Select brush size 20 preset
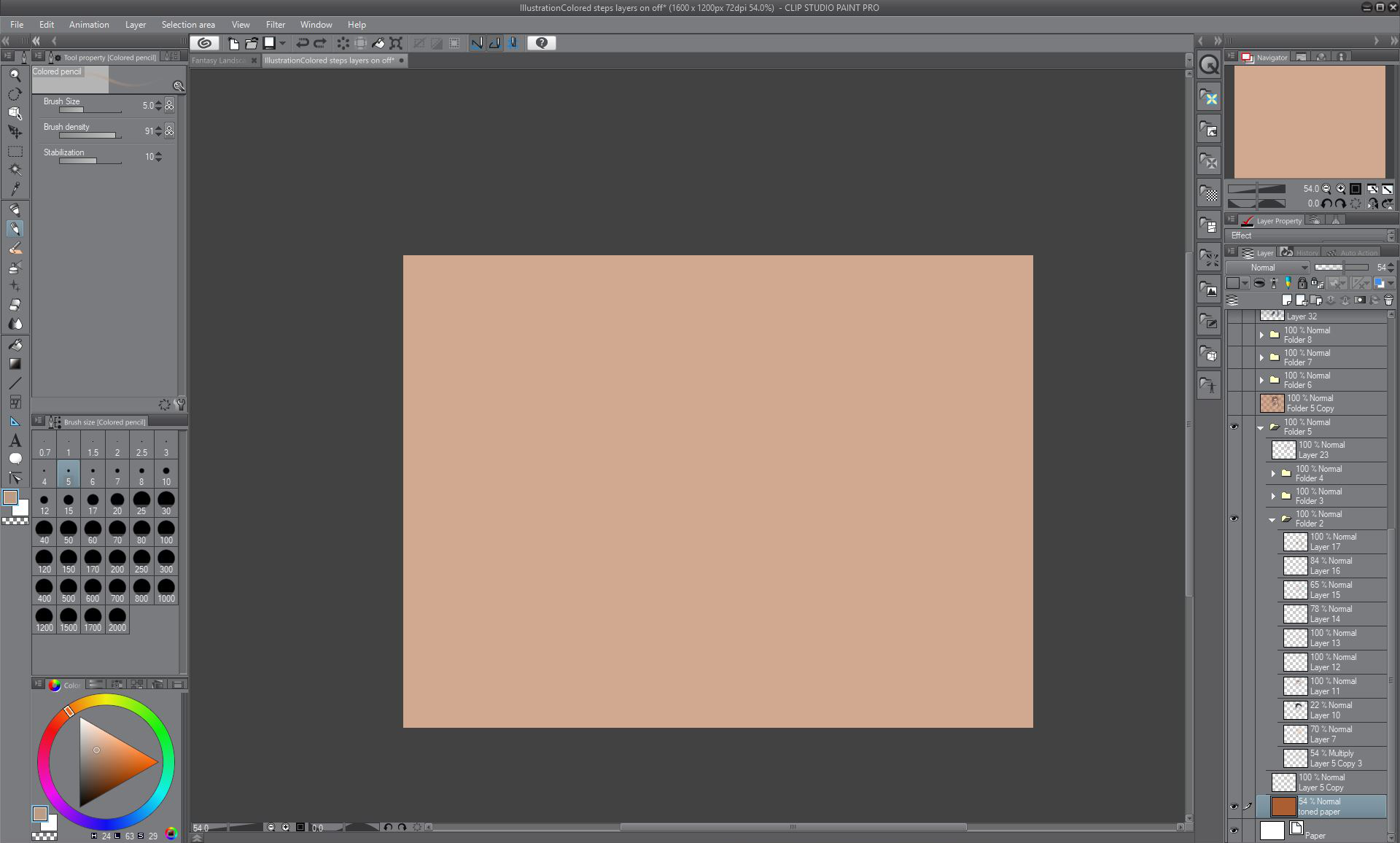 pyautogui.click(x=117, y=503)
